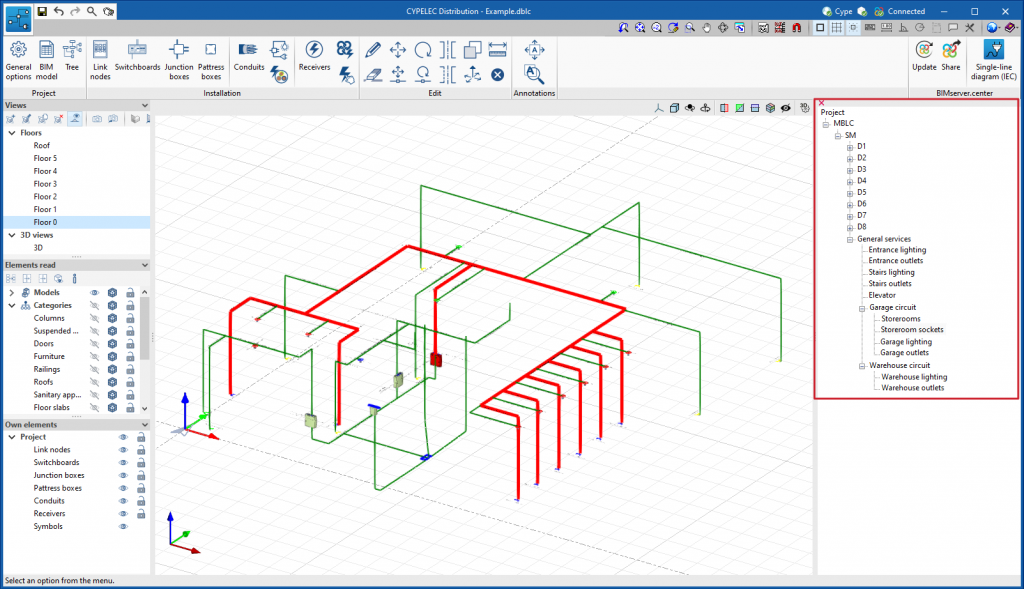
Task: Choose the Junction boxes tool
Action: [x=178, y=58]
